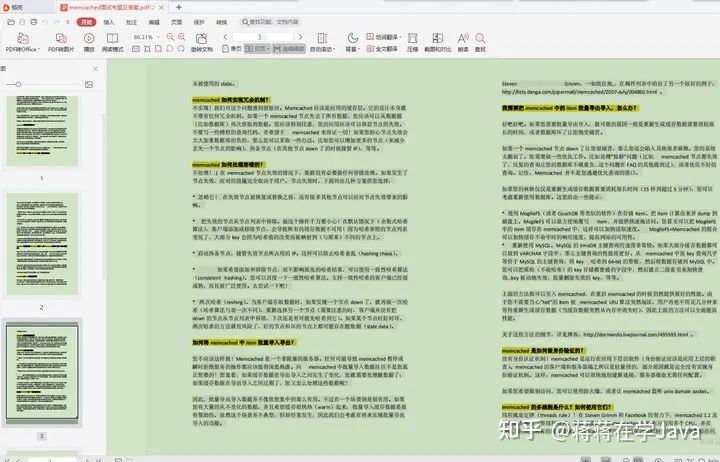Image resolution: width=720 pixels, height=462 pixels.
Task: Select 单页 single page view
Action: tap(232, 49)
